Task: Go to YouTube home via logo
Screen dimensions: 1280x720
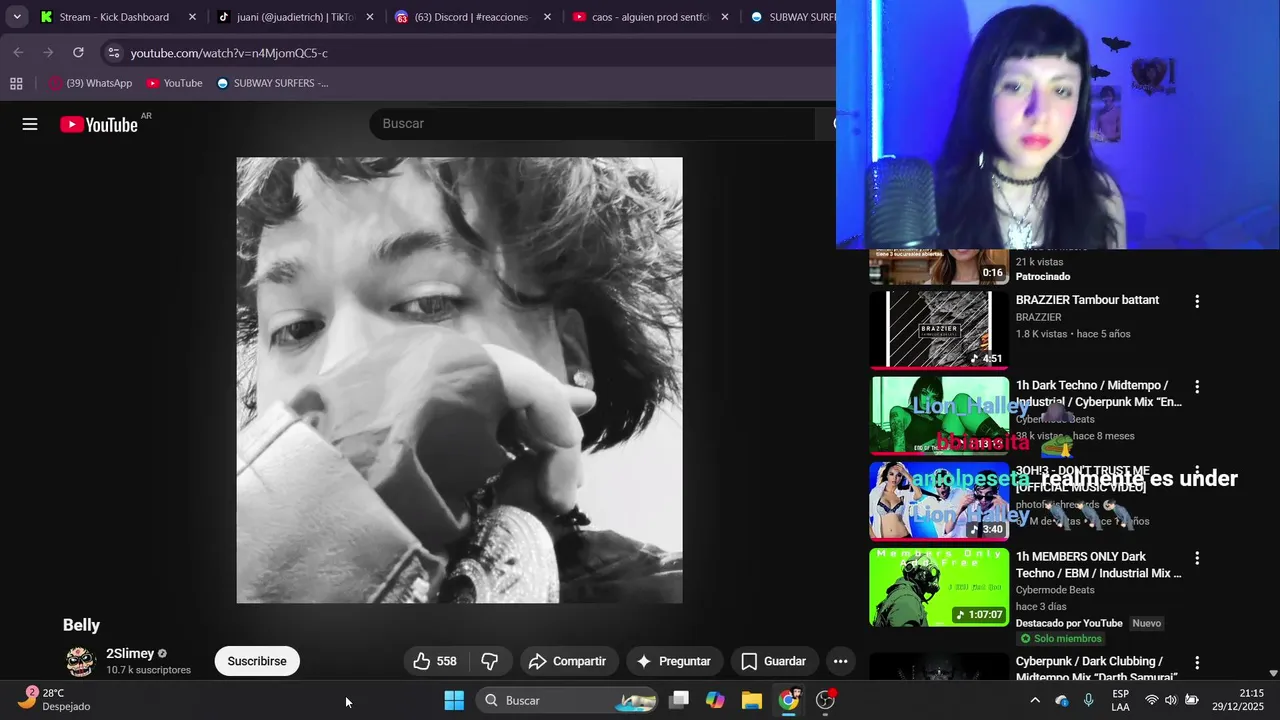Action: (x=99, y=124)
